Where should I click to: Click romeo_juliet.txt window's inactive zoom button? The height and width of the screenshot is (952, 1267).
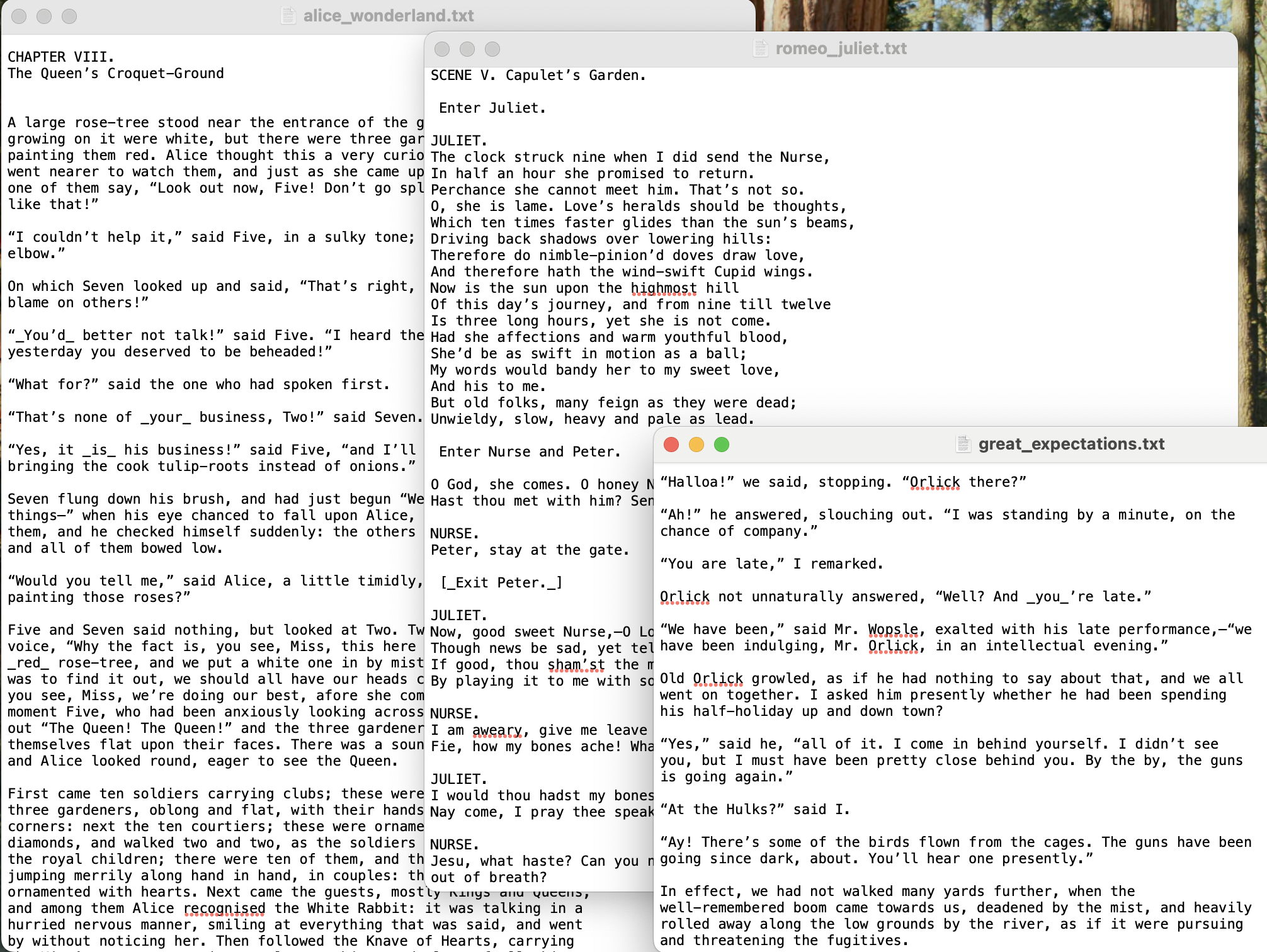click(492, 49)
